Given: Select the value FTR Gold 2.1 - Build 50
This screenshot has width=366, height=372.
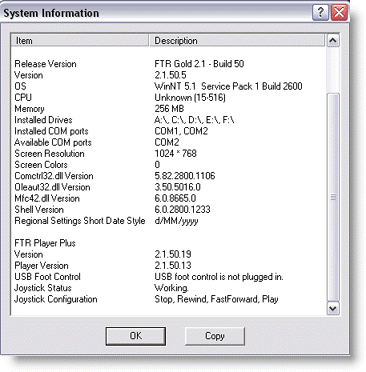Looking at the screenshot, I should click(x=199, y=64).
